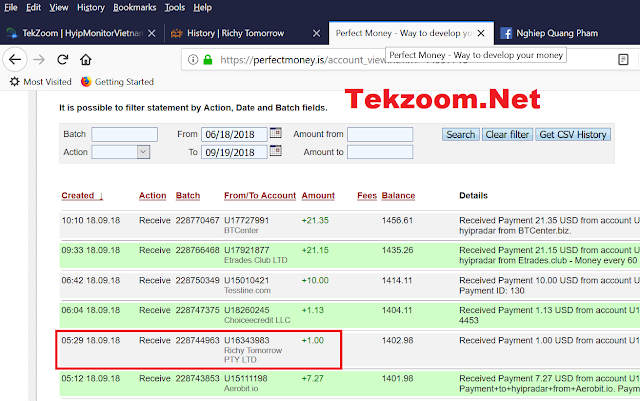Screen dimensions: 640x401
Task: Select amount +10.00 in Tessline row
Action: [x=315, y=281]
